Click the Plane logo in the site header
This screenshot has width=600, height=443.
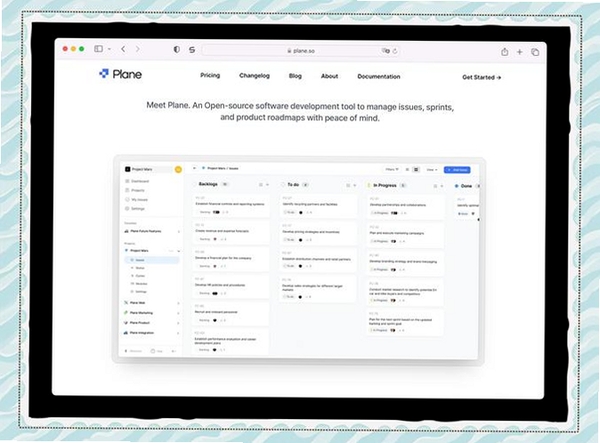click(x=120, y=74)
